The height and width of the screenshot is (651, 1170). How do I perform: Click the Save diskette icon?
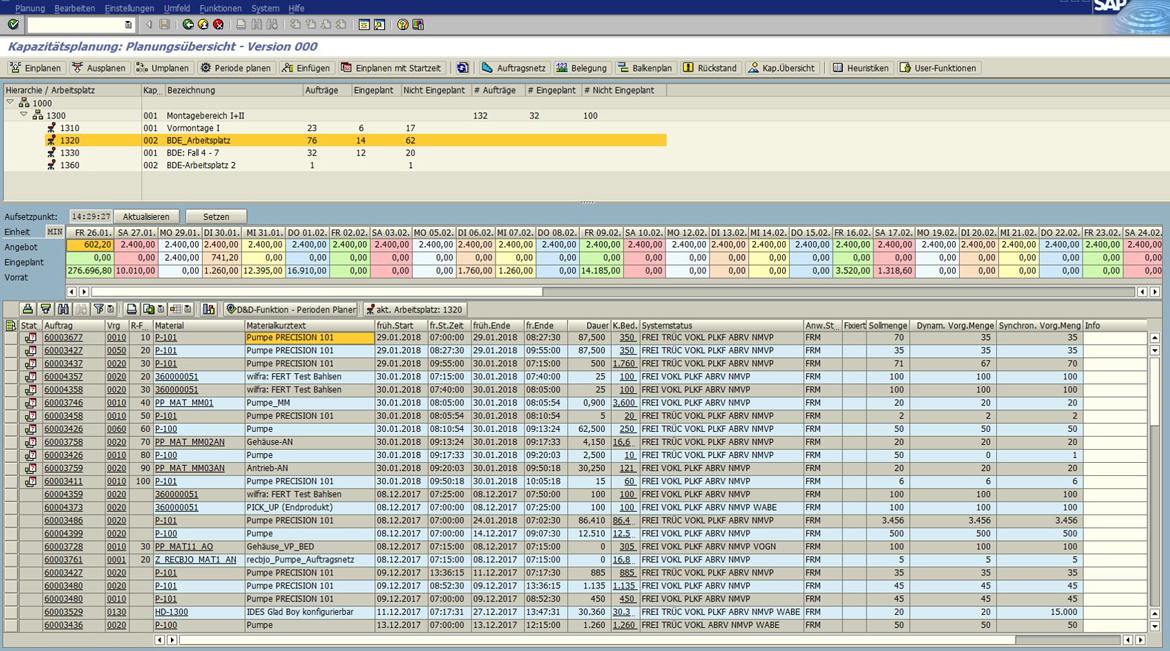point(164,25)
